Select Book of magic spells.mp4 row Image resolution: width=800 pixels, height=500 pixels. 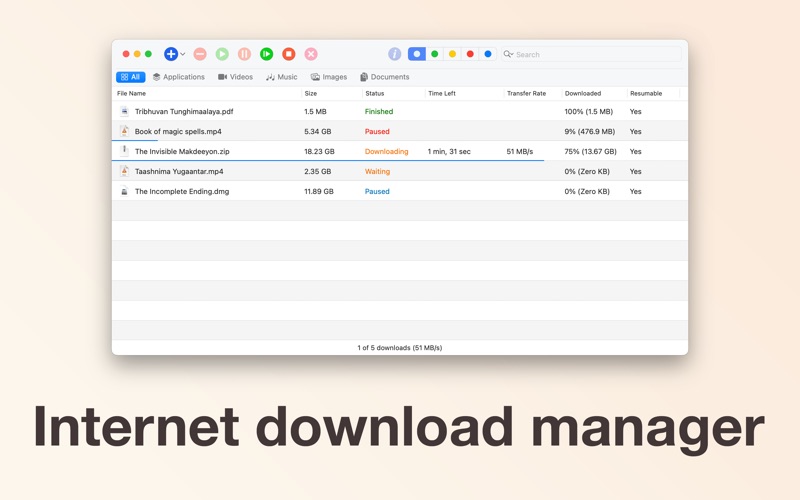[399, 131]
